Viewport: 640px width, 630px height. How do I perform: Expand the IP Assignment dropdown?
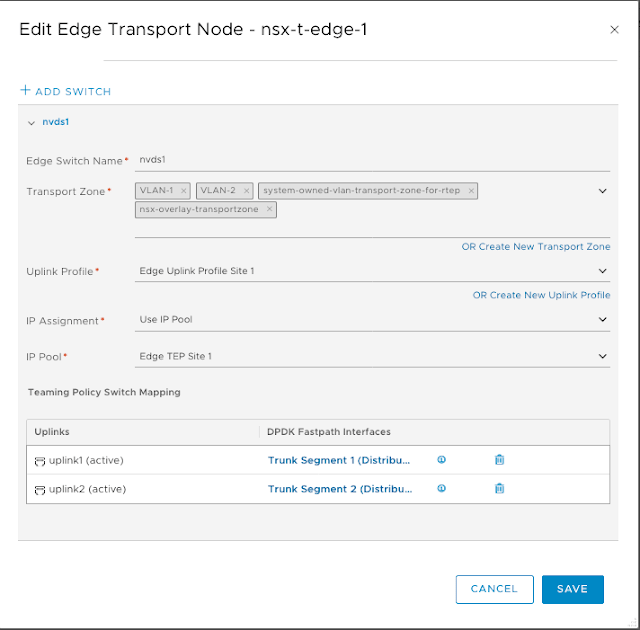[x=603, y=320]
